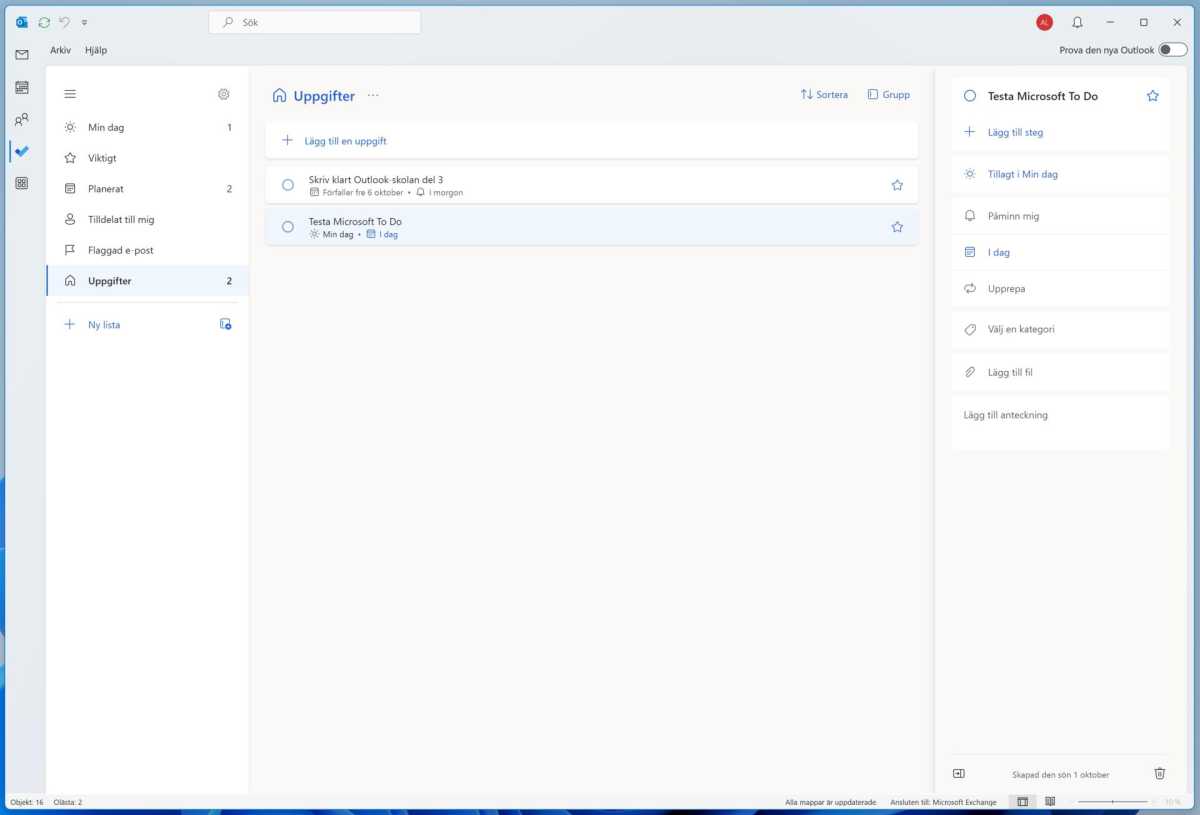Image resolution: width=1200 pixels, height=815 pixels.
Task: Mark detail pane task as important
Action: 1153,96
